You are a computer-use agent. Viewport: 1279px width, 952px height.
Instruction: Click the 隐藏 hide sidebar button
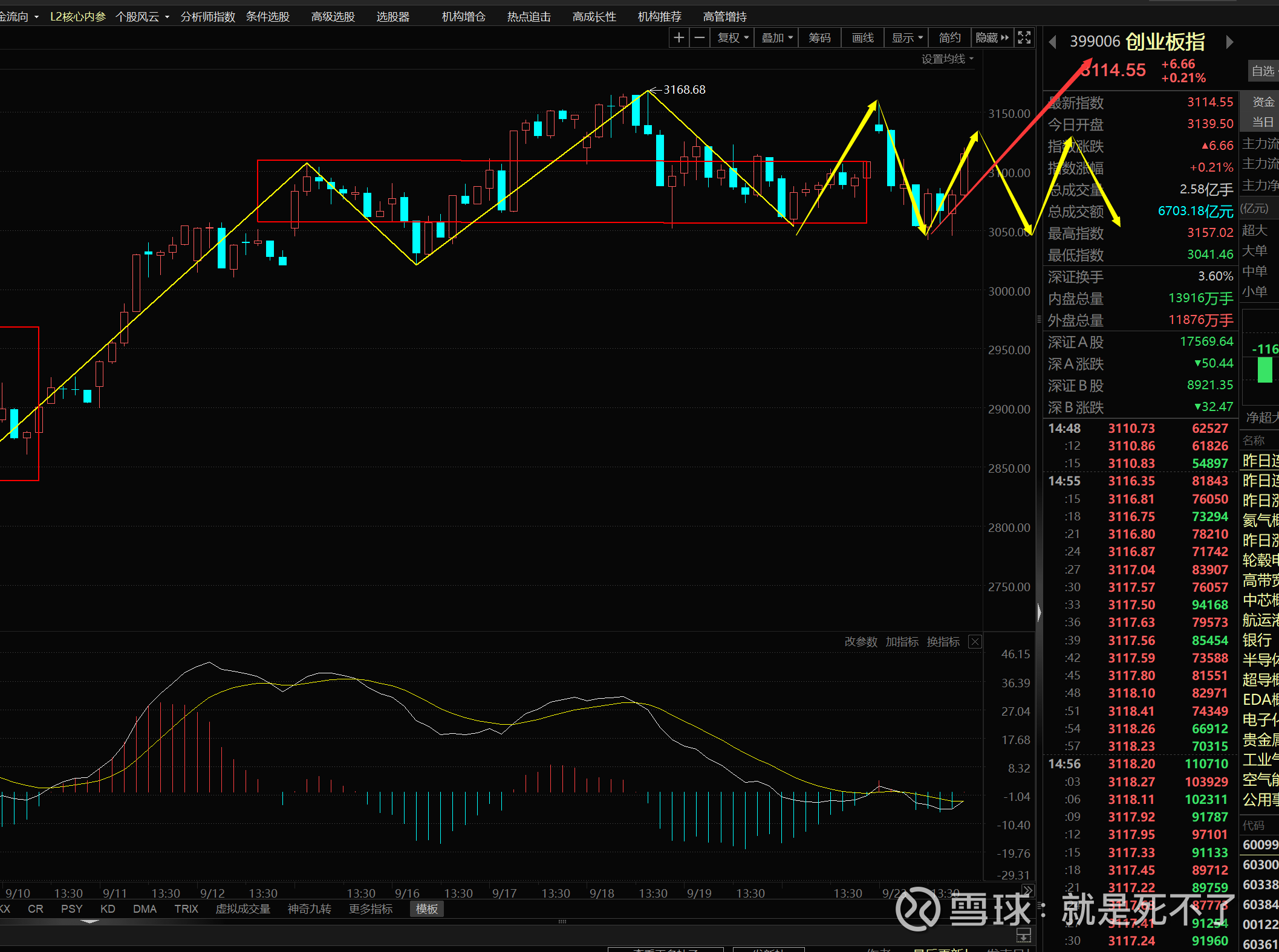pos(992,38)
